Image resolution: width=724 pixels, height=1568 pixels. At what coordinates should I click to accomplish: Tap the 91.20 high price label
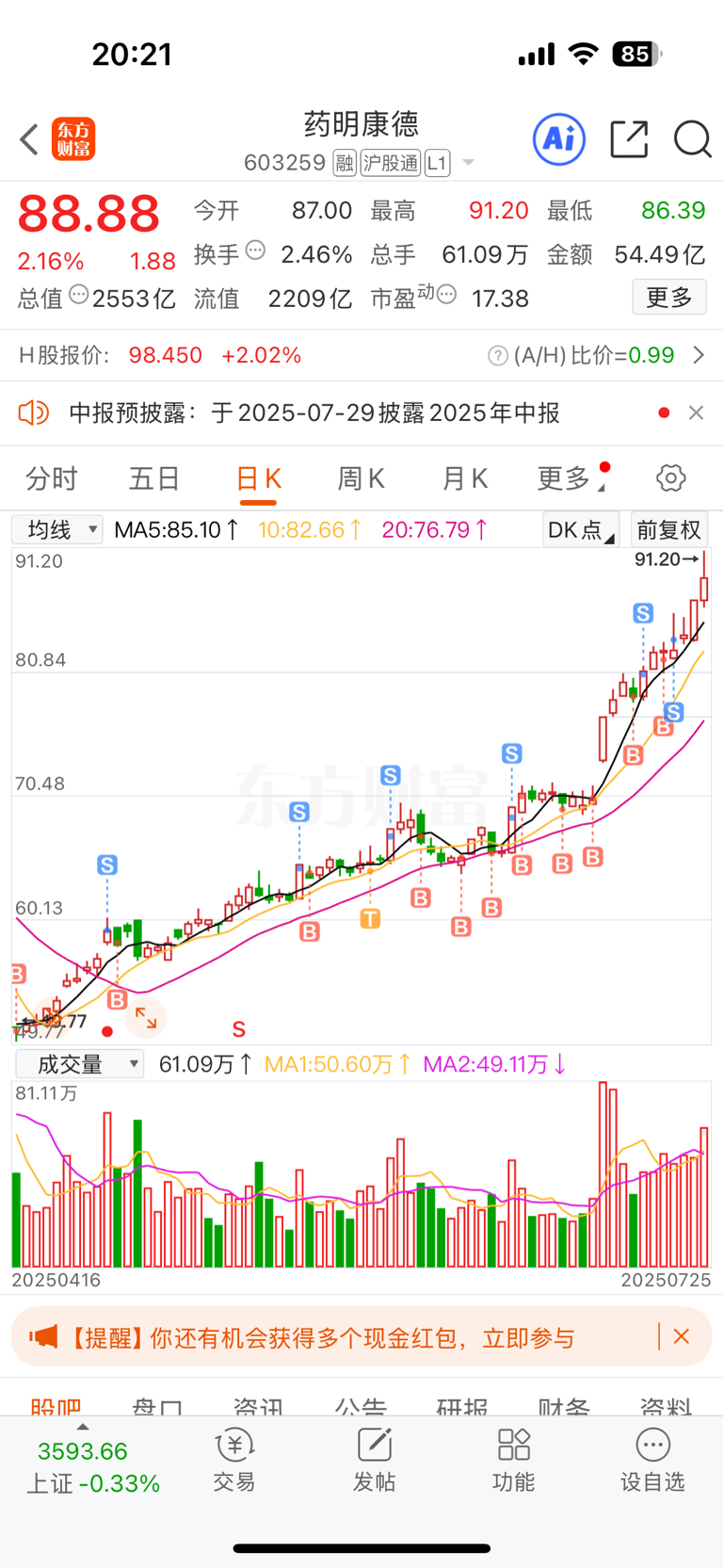click(668, 559)
